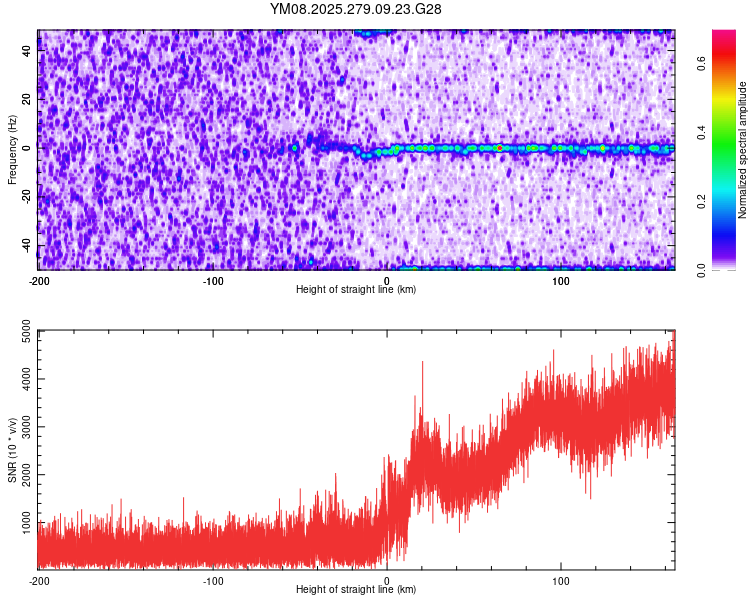750x600 pixels.
Task: Click the -40 tick on the frequency axis
Action: coord(26,245)
